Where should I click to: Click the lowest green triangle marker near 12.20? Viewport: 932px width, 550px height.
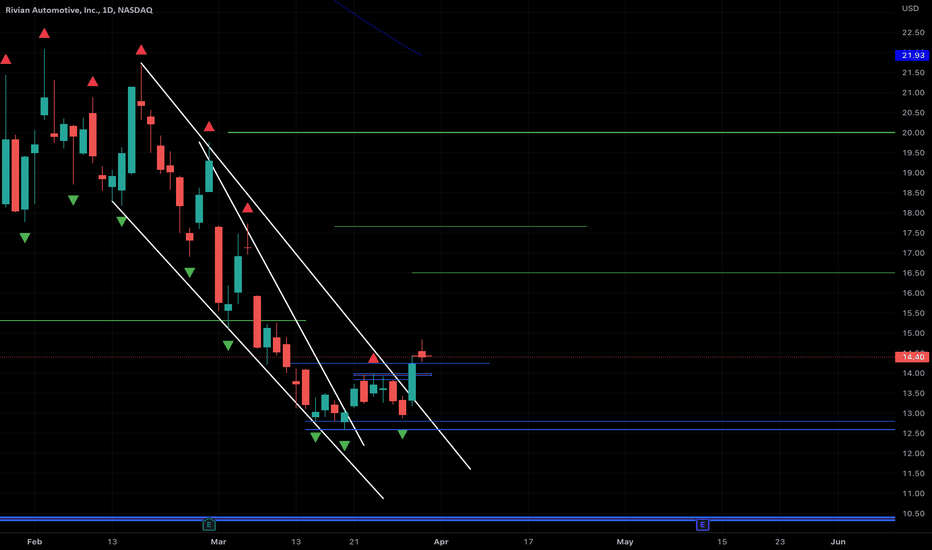tap(344, 445)
